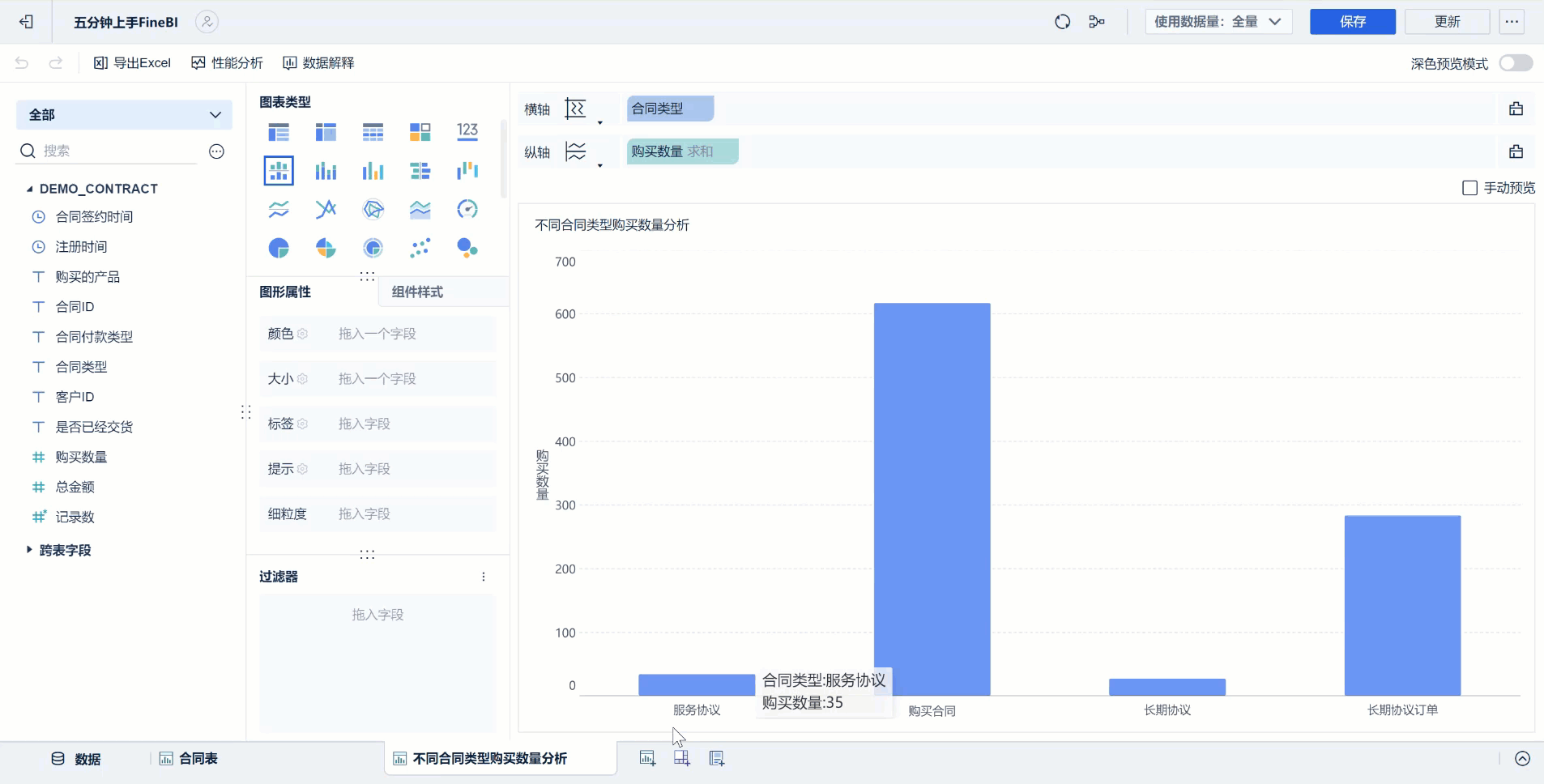
Task: Click the add component icon in bottom bar
Action: point(647,758)
